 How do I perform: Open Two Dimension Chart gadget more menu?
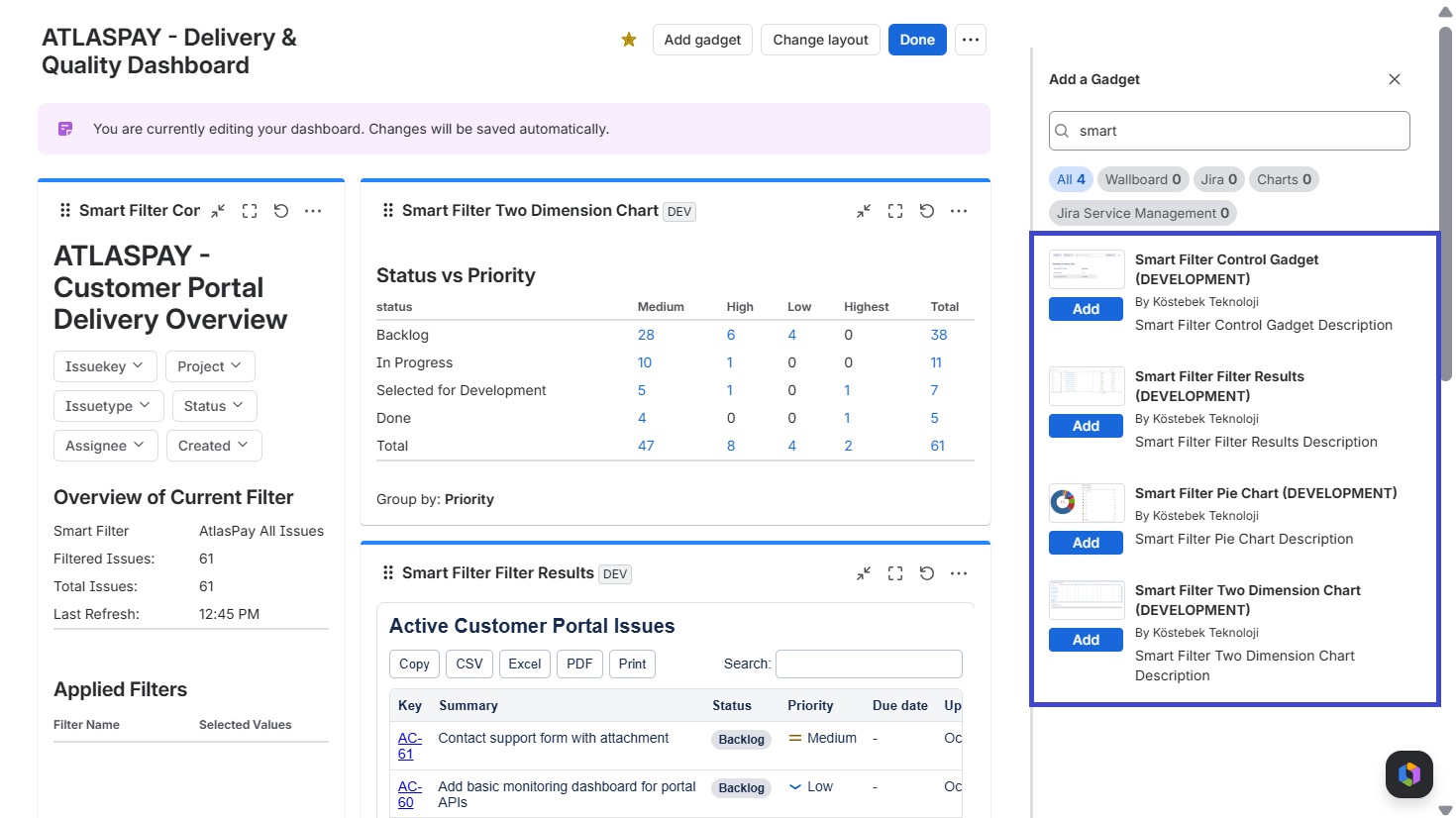959,211
